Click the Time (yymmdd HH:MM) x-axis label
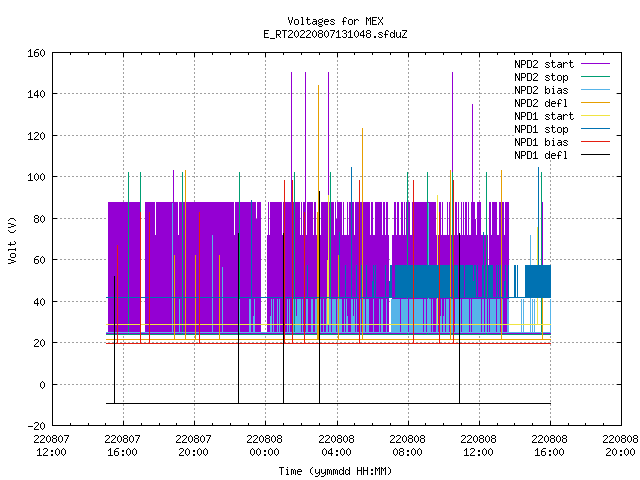Viewport: 640px width, 480px height. (x=335, y=471)
